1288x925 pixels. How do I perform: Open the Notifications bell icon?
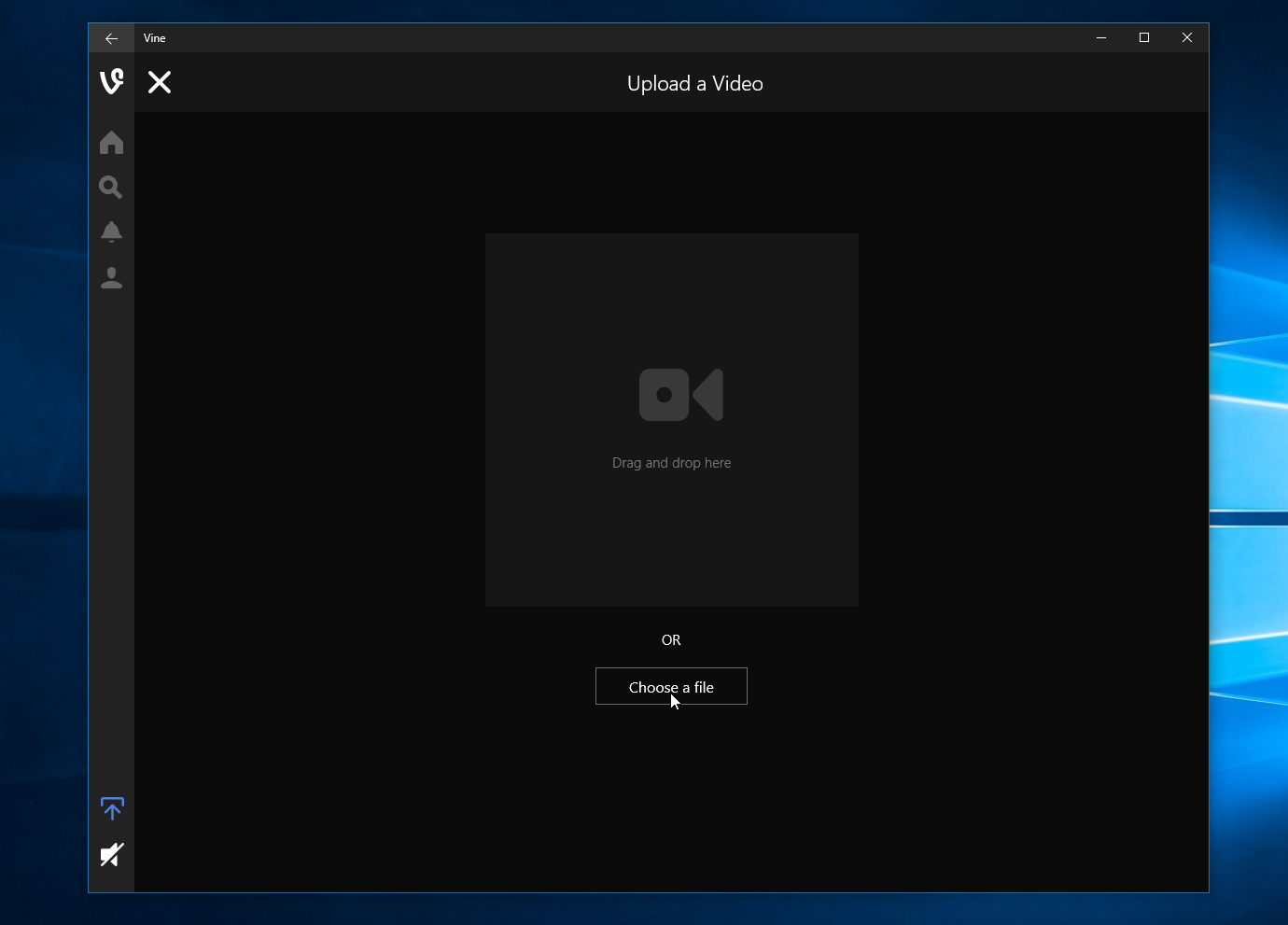[111, 231]
